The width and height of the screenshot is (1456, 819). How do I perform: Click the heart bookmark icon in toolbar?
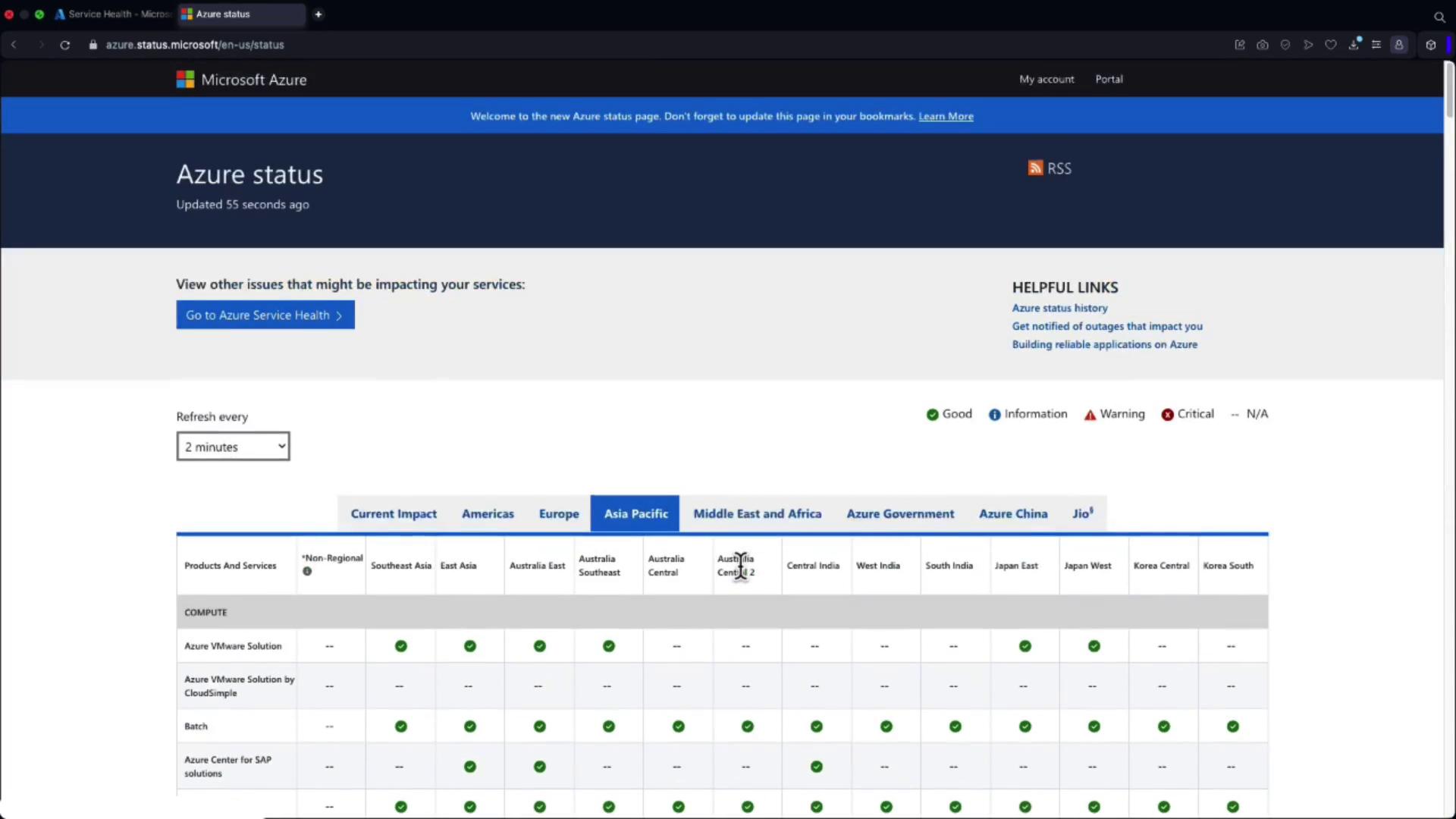click(x=1331, y=45)
